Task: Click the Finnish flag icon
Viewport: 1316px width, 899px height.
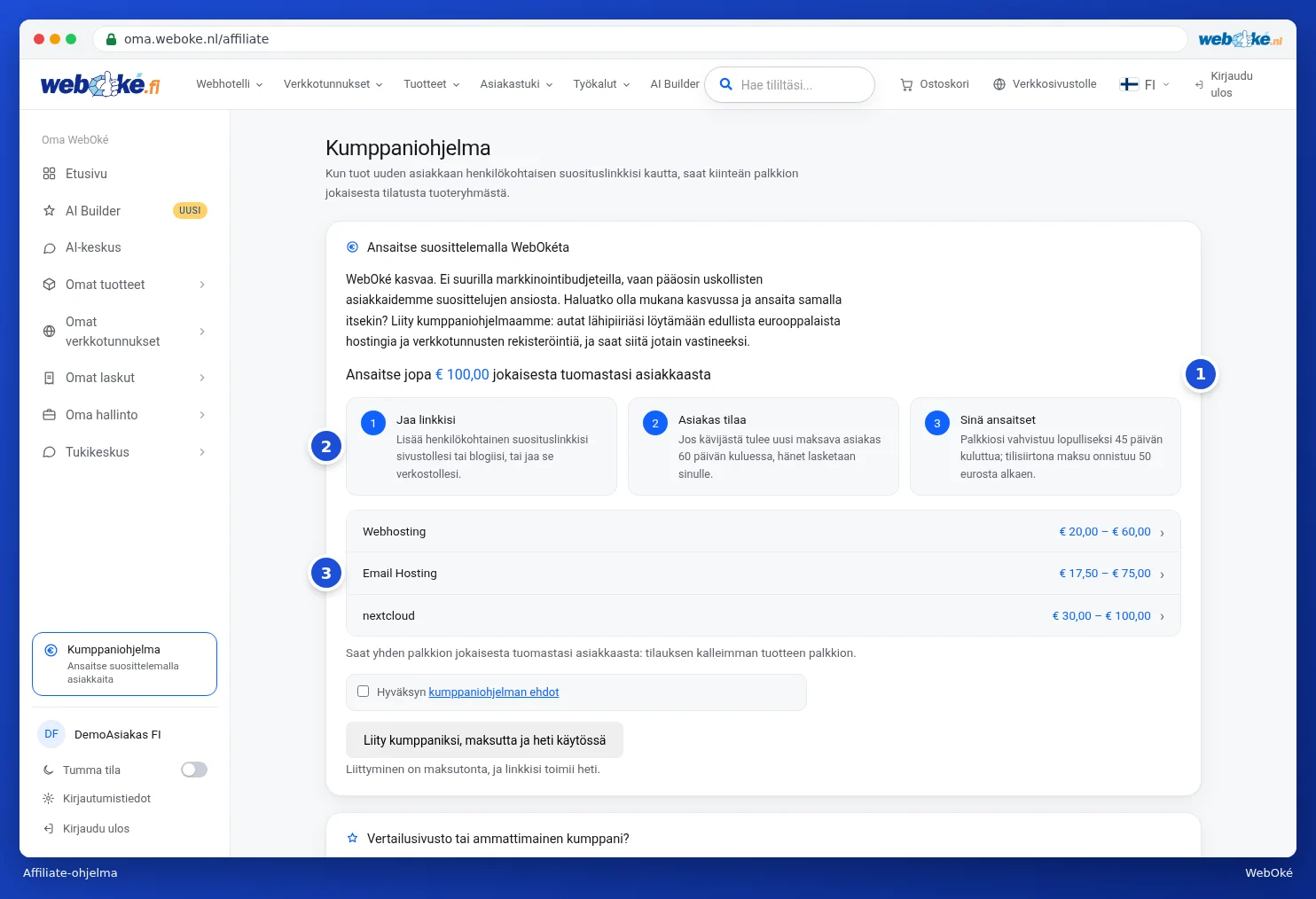Action: pyautogui.click(x=1129, y=84)
